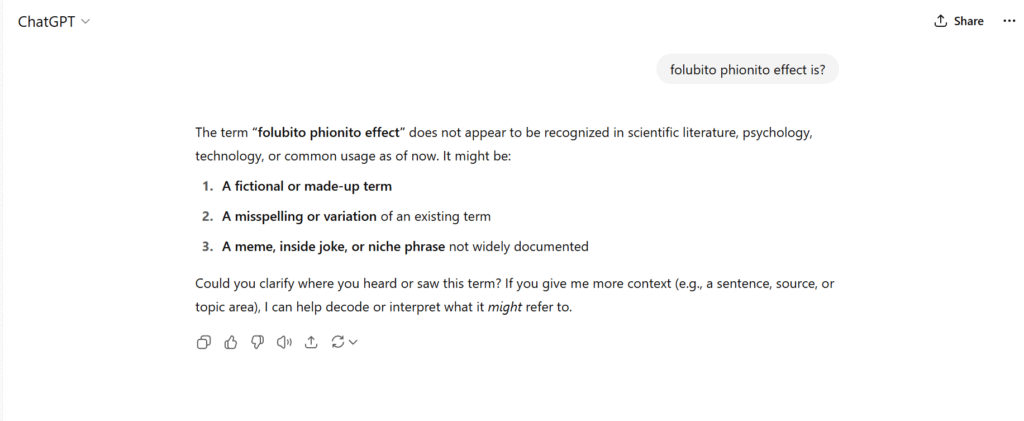Screen dimensions: 1024x421
Task: Select the user message bubble "folubito phionito effect is?"
Action: (x=747, y=69)
